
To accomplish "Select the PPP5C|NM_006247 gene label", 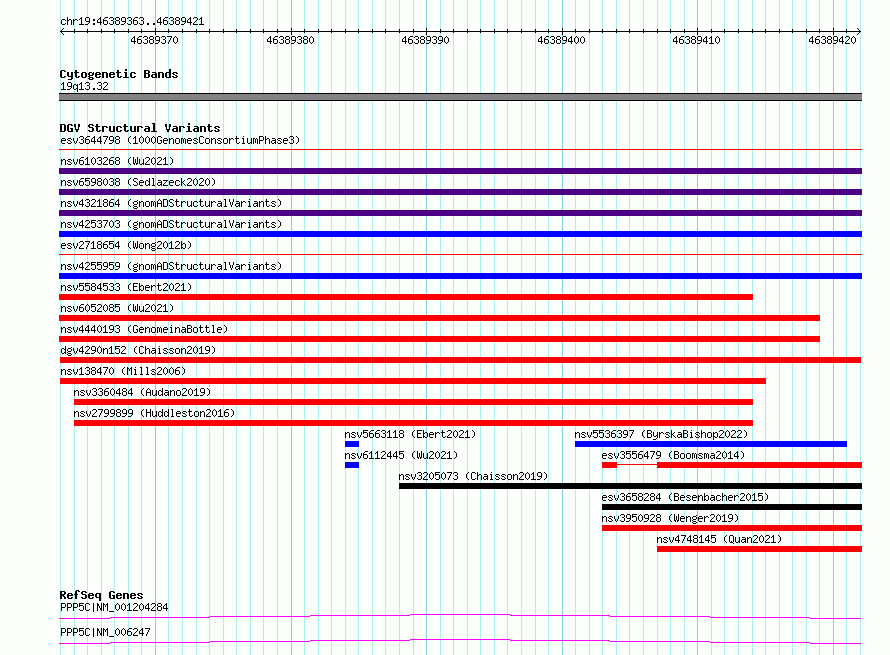I will 105,632.
